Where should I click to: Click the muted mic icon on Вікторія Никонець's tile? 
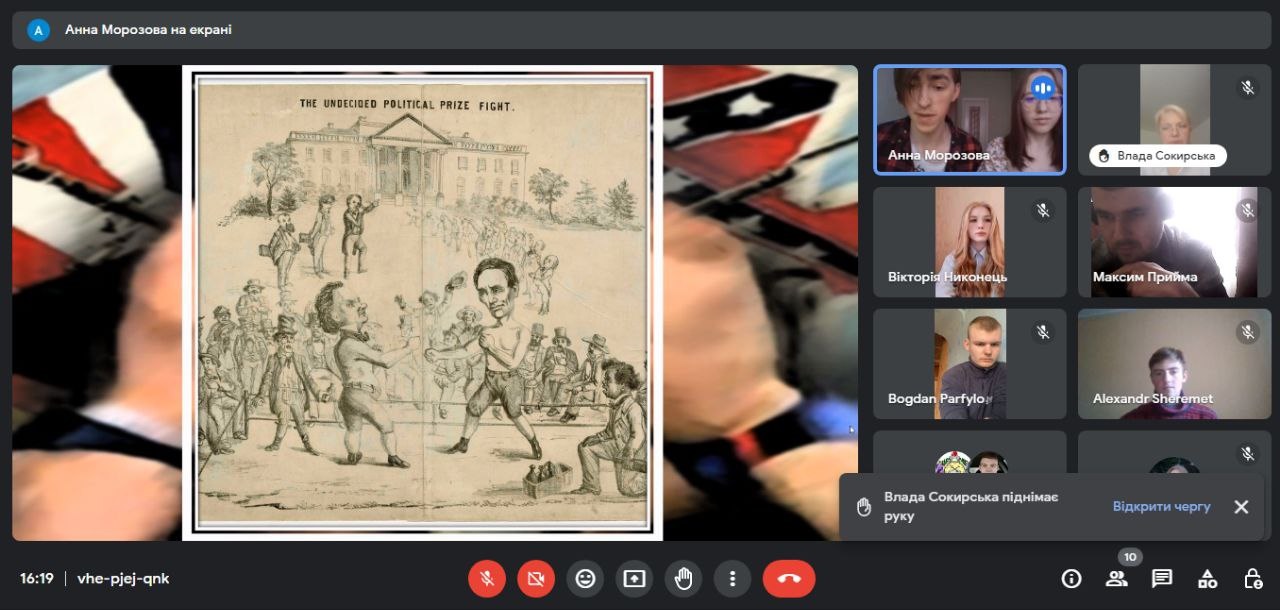point(1042,210)
